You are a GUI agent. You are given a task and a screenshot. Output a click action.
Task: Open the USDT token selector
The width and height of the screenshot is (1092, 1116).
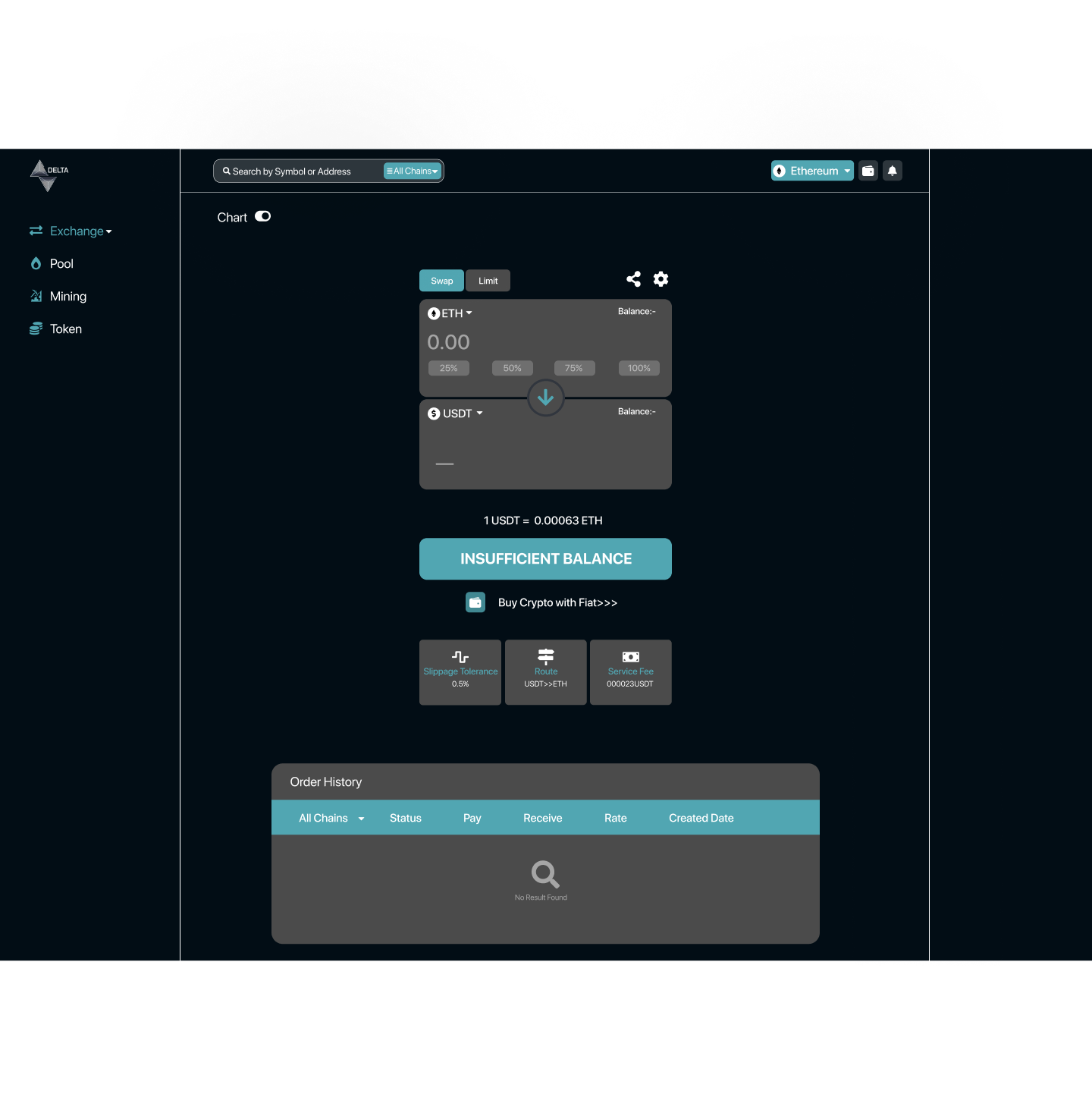coord(456,413)
